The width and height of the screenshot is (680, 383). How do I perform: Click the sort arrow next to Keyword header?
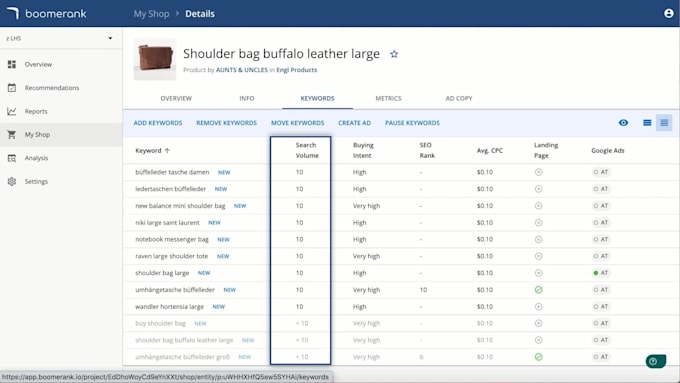[167, 151]
